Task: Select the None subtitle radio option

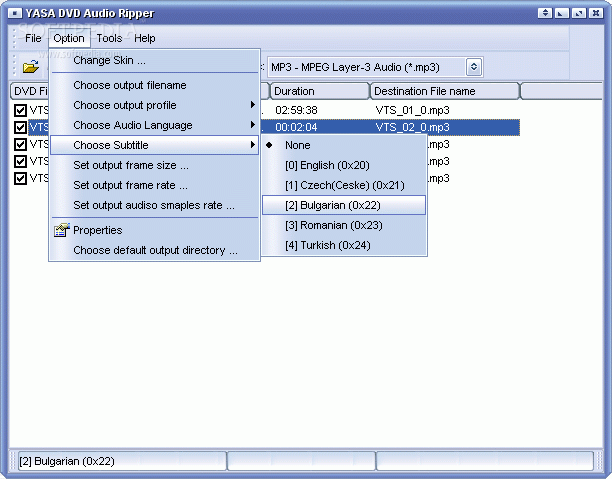Action: pyautogui.click(x=344, y=145)
